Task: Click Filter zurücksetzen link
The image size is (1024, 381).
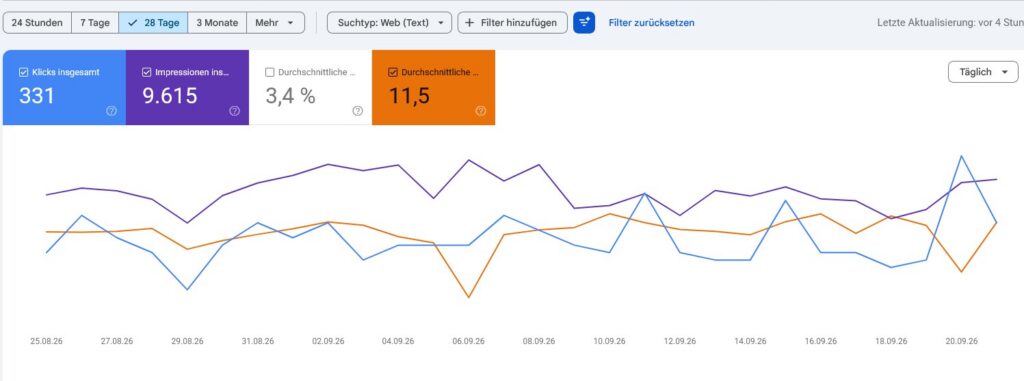Action: 652,22
